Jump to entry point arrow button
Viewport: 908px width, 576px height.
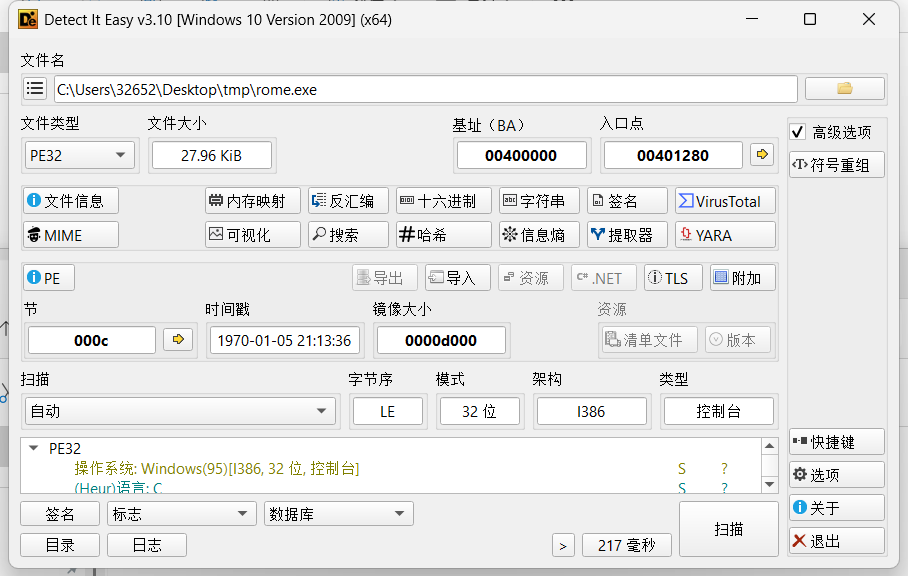(762, 155)
